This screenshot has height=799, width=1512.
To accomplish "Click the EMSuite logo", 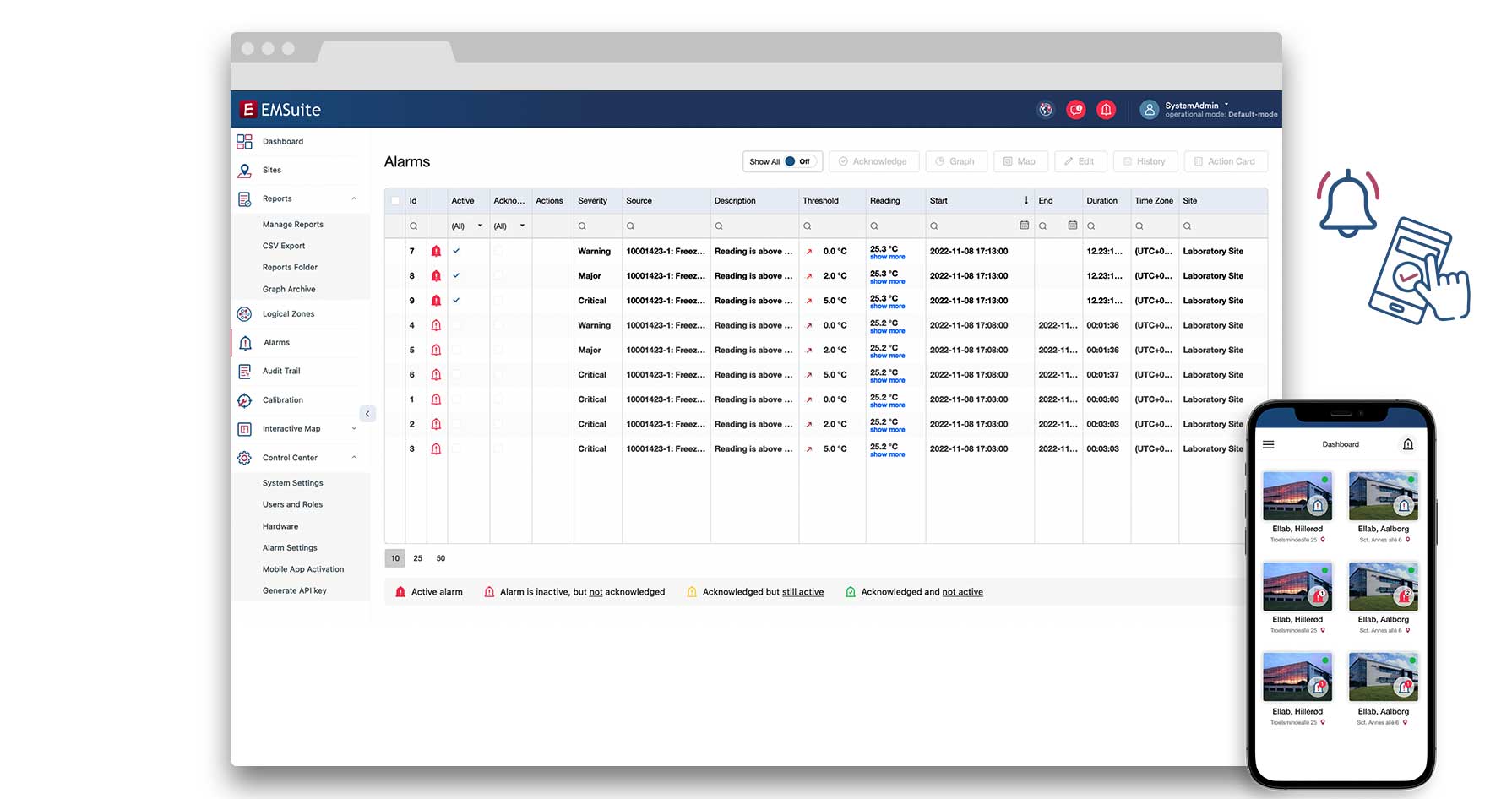I will (280, 110).
